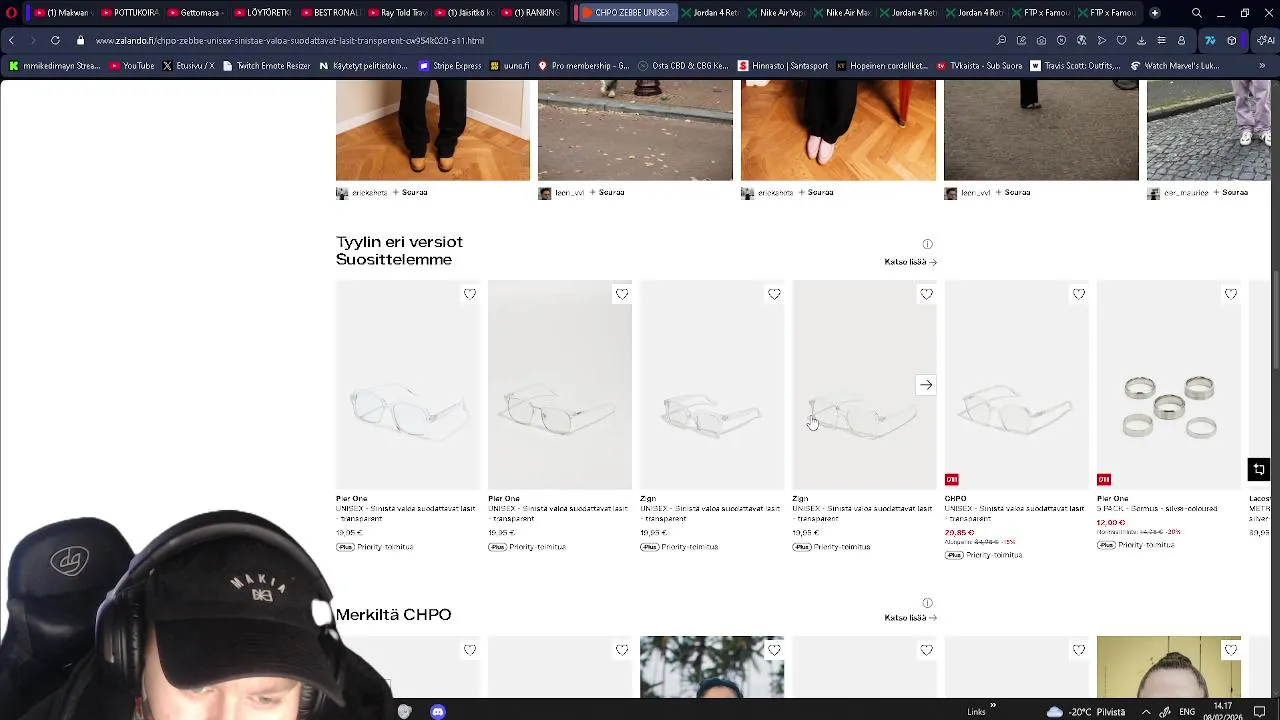This screenshot has height=720, width=1280.
Task: Reload the page
Action: (55, 40)
